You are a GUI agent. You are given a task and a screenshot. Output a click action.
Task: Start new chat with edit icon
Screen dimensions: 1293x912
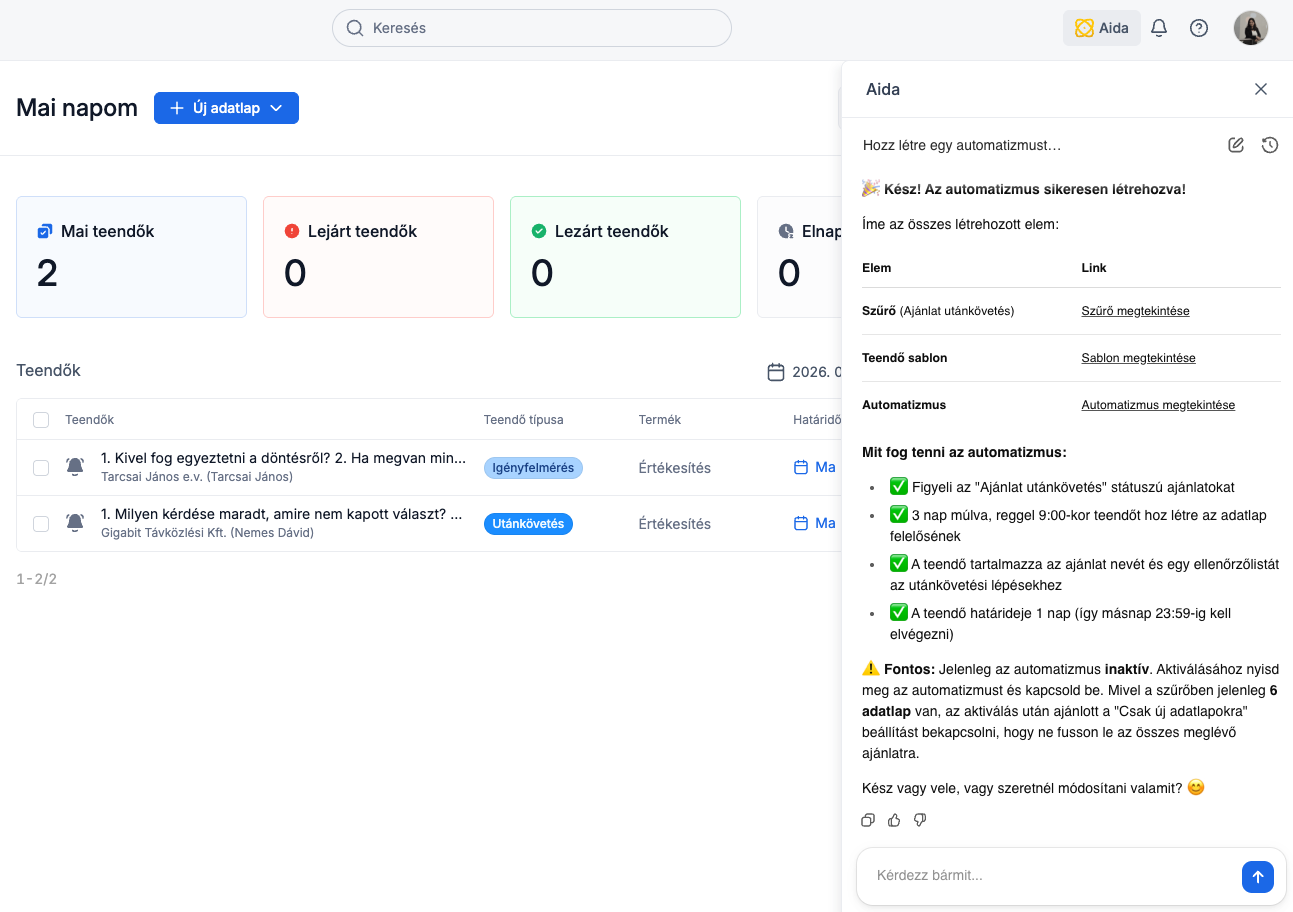(1236, 145)
